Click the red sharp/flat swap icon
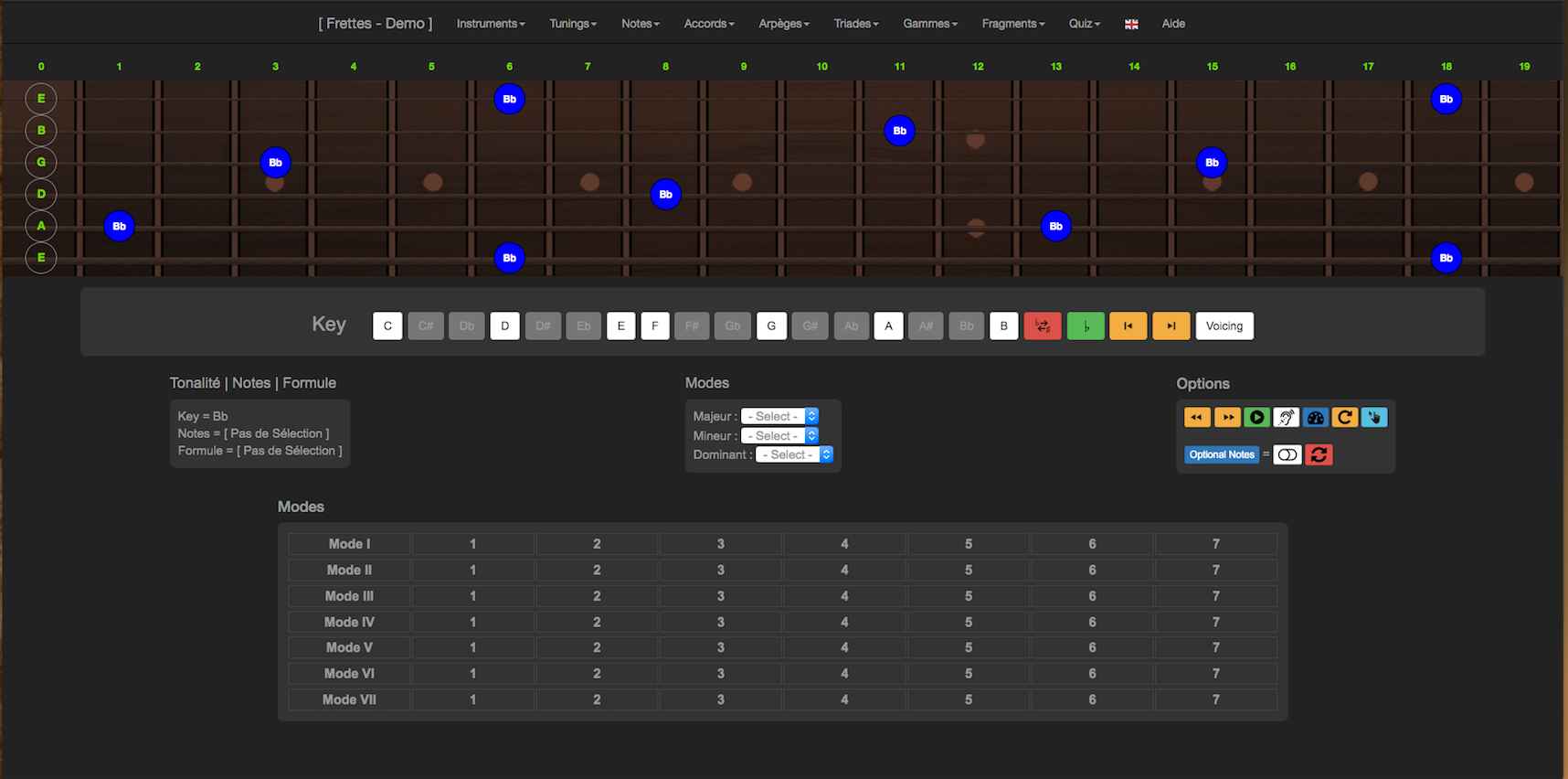This screenshot has width=1568, height=779. 1043,326
